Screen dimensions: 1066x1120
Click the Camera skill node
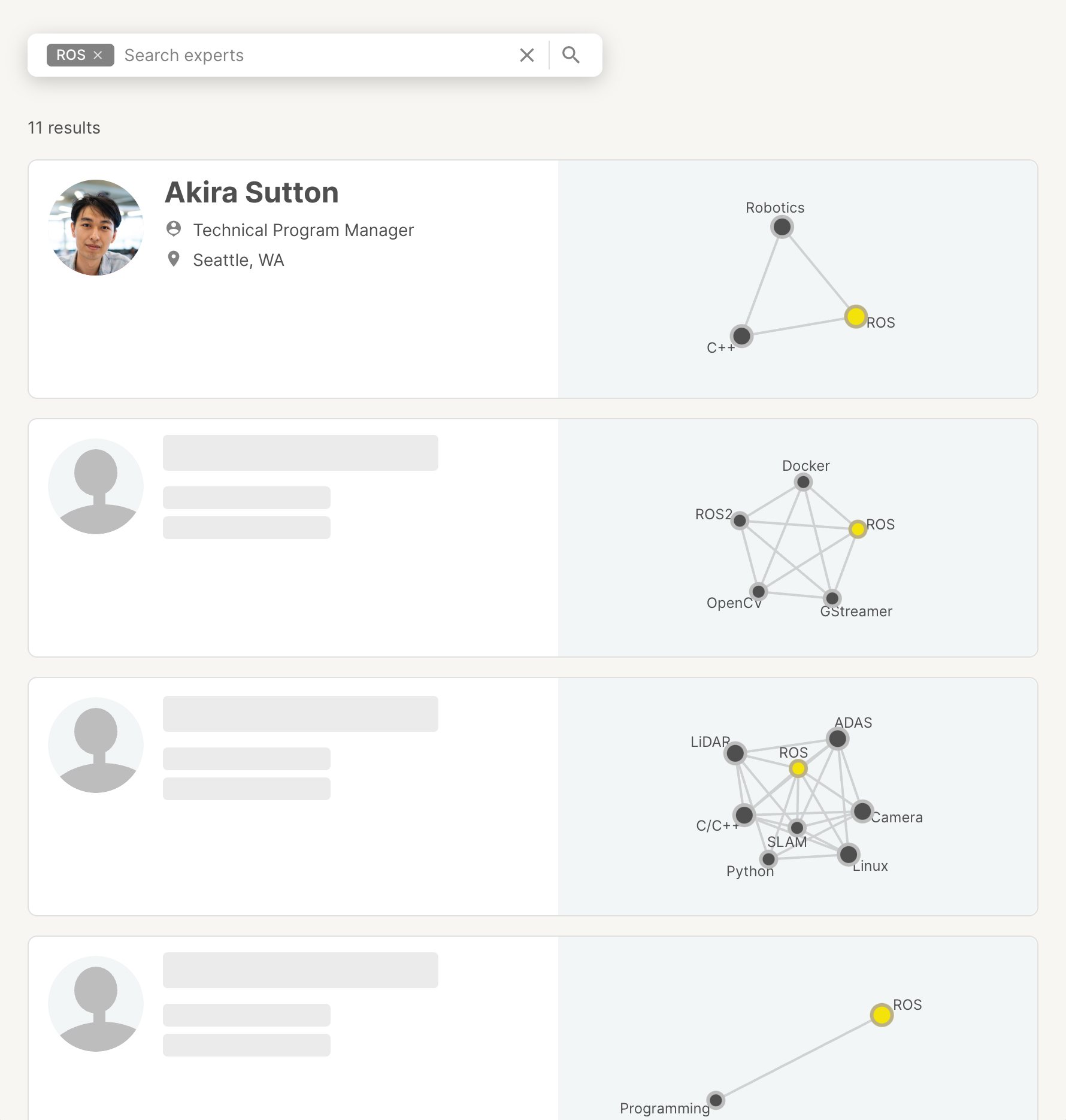click(862, 812)
